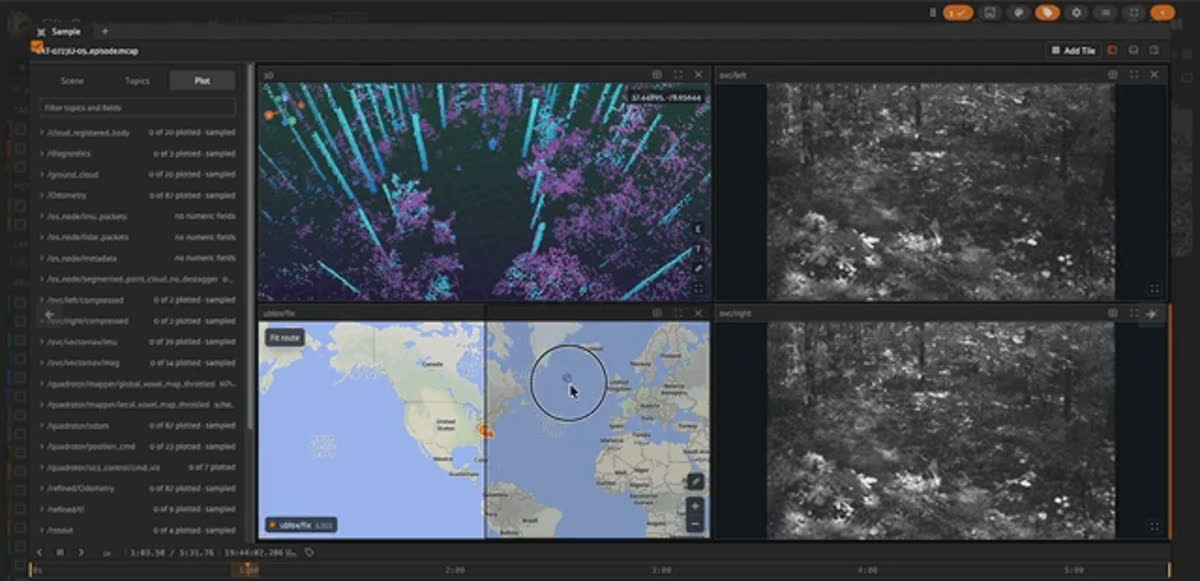Click fullscreen icon in ovc/left image corner
1200x581 pixels.
tap(1154, 289)
